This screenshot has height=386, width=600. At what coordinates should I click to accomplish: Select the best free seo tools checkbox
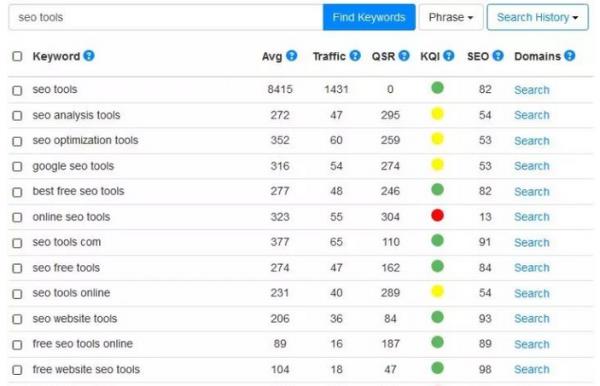[17, 192]
